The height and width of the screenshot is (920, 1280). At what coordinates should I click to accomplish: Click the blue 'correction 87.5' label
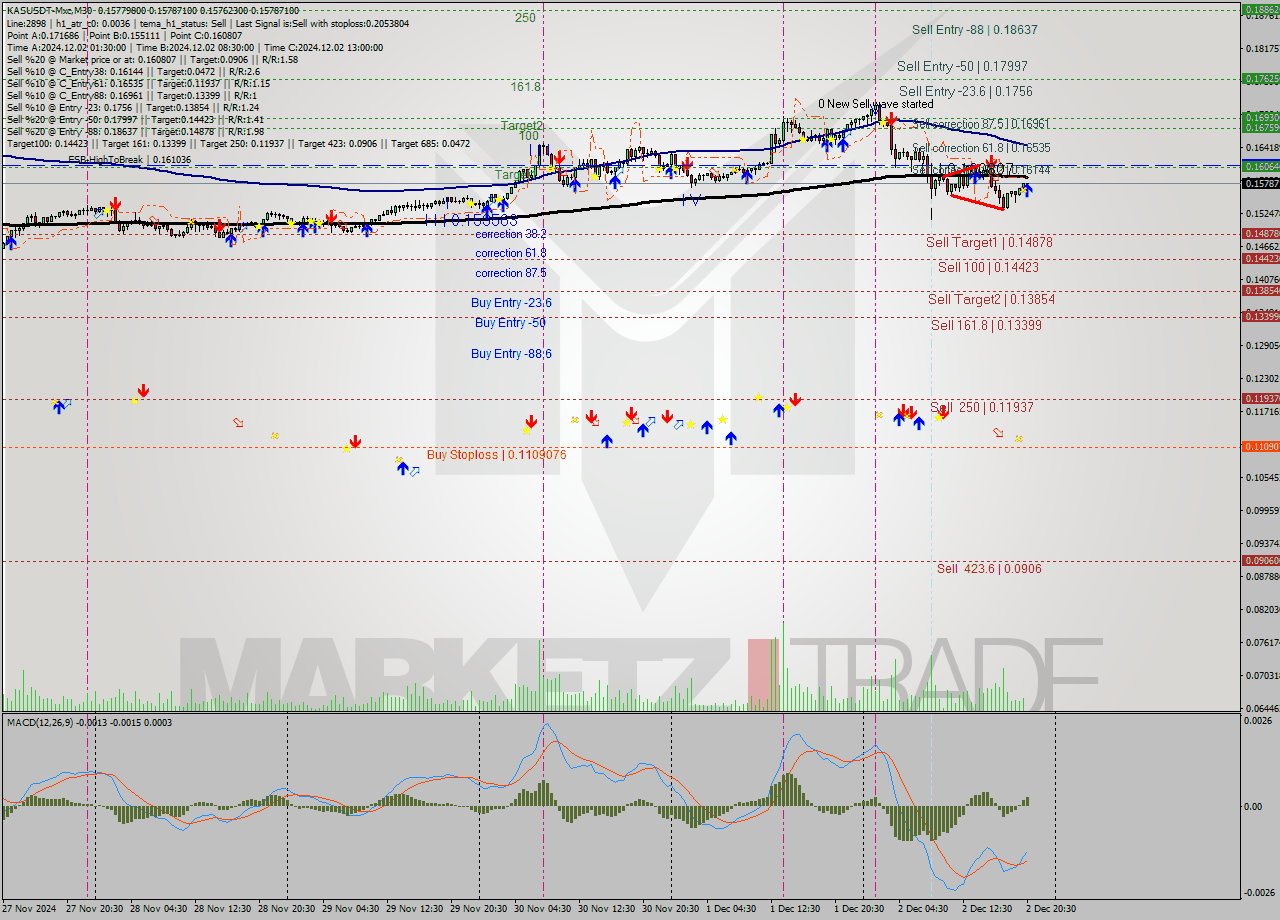(510, 273)
